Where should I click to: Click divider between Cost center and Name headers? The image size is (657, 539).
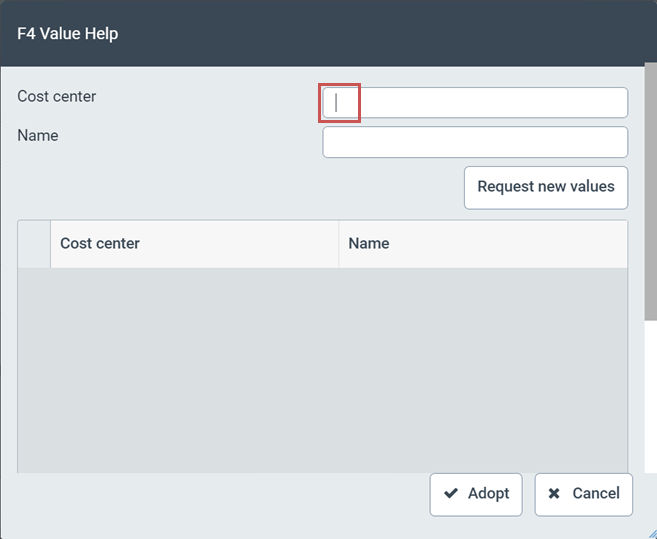coord(339,244)
